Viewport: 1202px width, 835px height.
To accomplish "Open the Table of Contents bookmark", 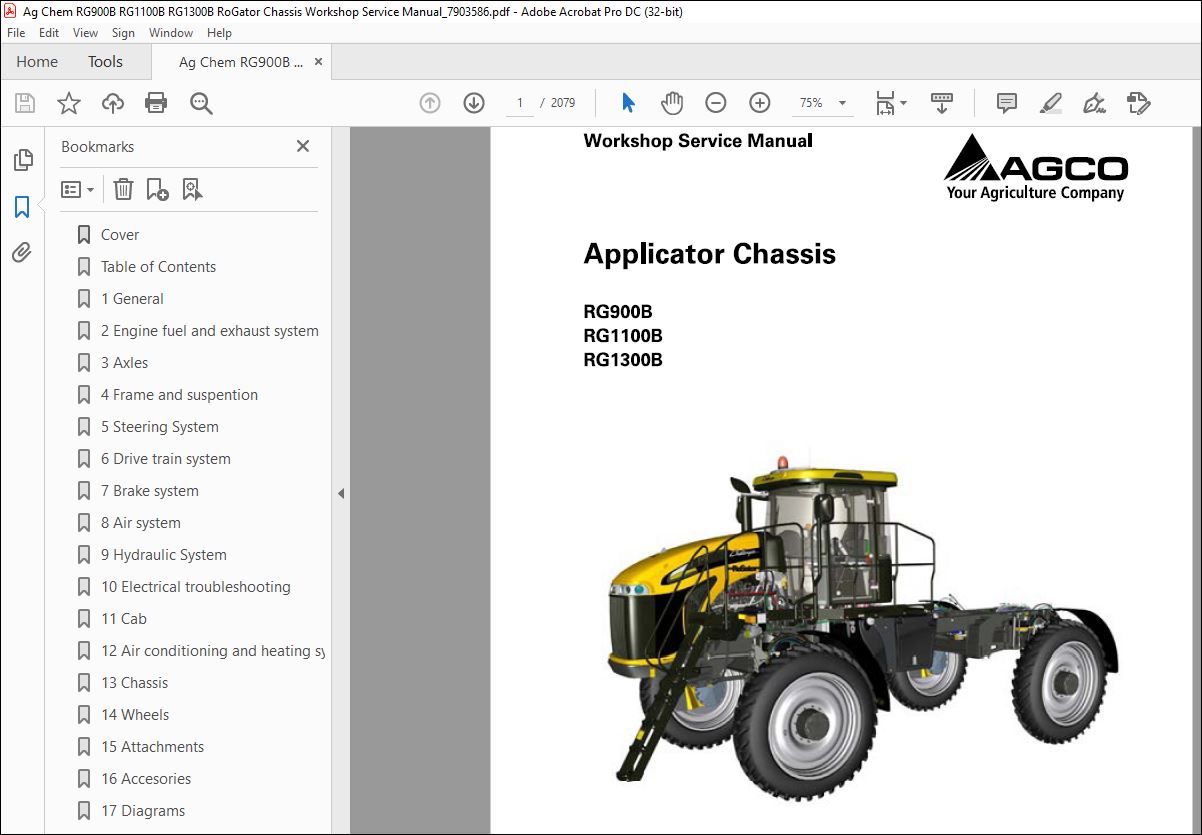I will [158, 267].
